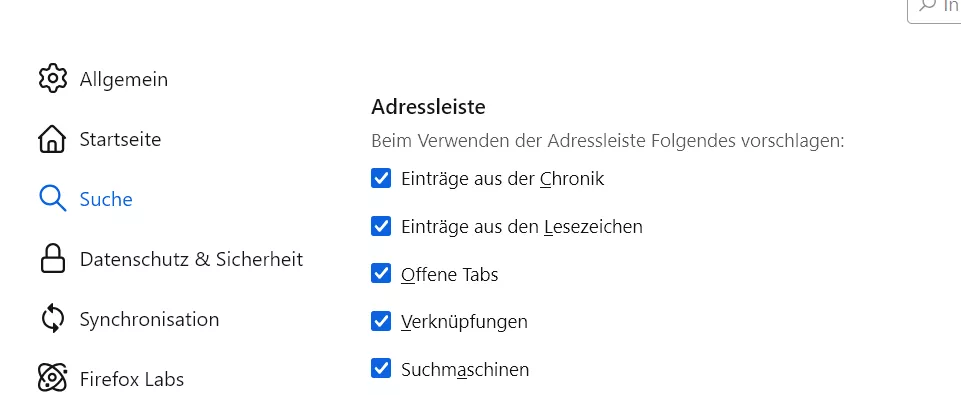This screenshot has width=961, height=395.
Task: Select the Suche category label
Action: coord(106,199)
